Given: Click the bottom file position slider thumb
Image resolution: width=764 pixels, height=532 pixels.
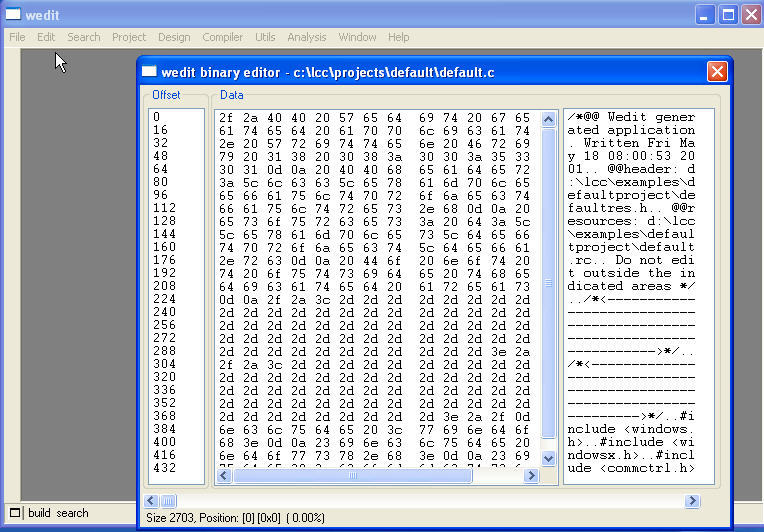Looking at the screenshot, I should coord(168,501).
